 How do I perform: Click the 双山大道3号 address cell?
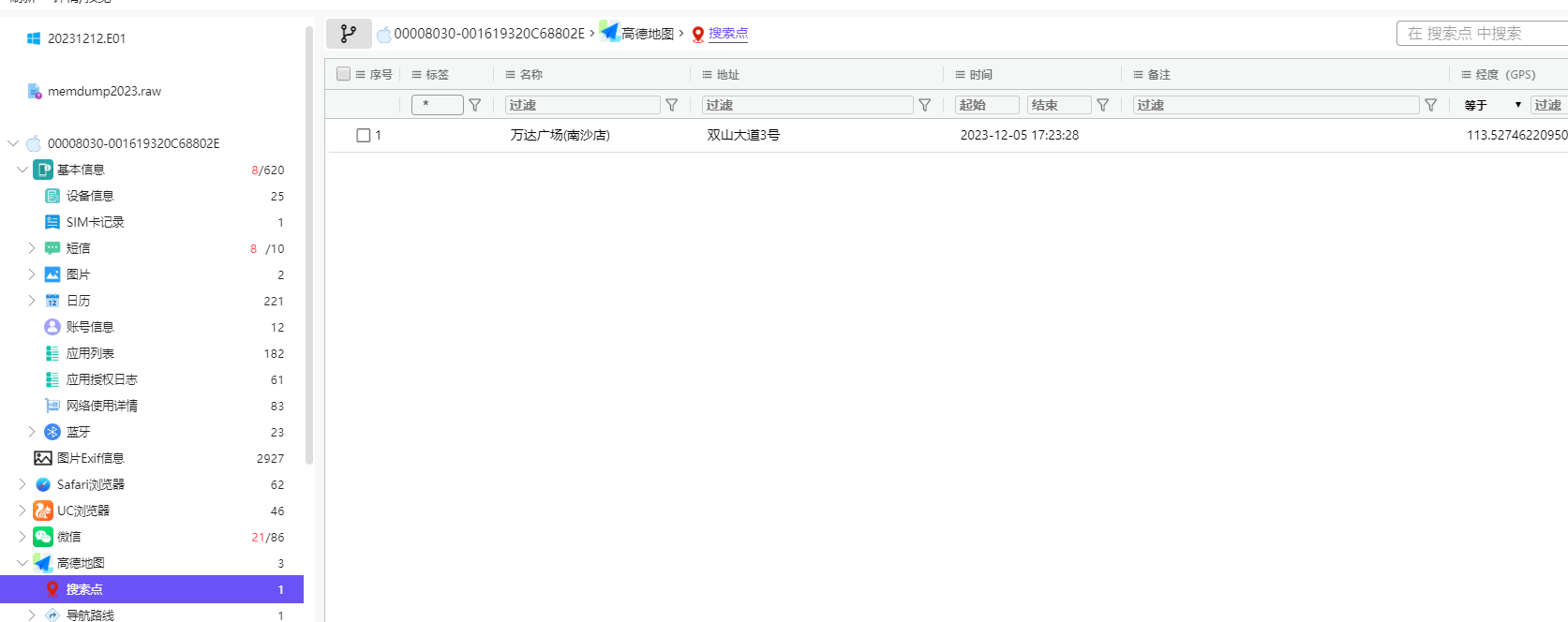743,135
